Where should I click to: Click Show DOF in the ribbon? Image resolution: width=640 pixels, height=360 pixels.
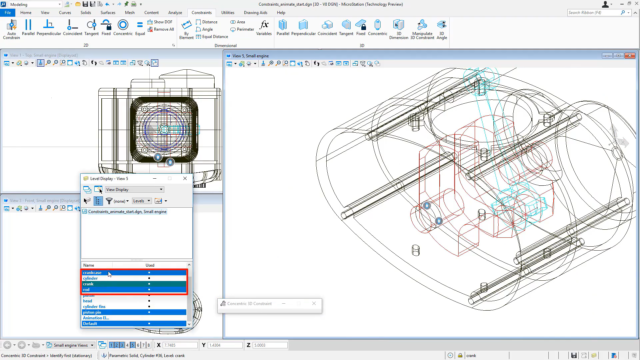pyautogui.click(x=160, y=22)
